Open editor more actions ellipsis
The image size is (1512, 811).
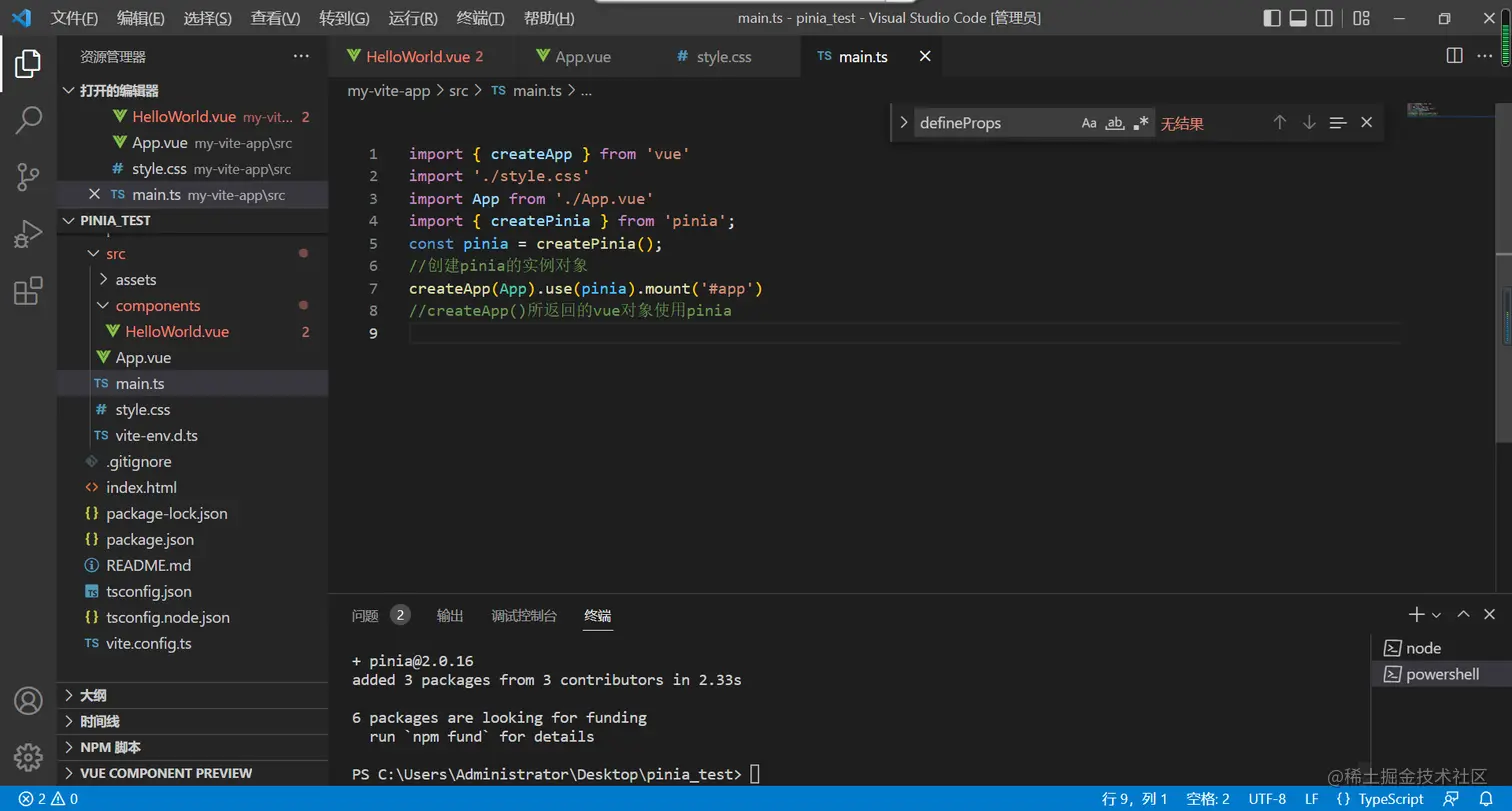point(1484,56)
